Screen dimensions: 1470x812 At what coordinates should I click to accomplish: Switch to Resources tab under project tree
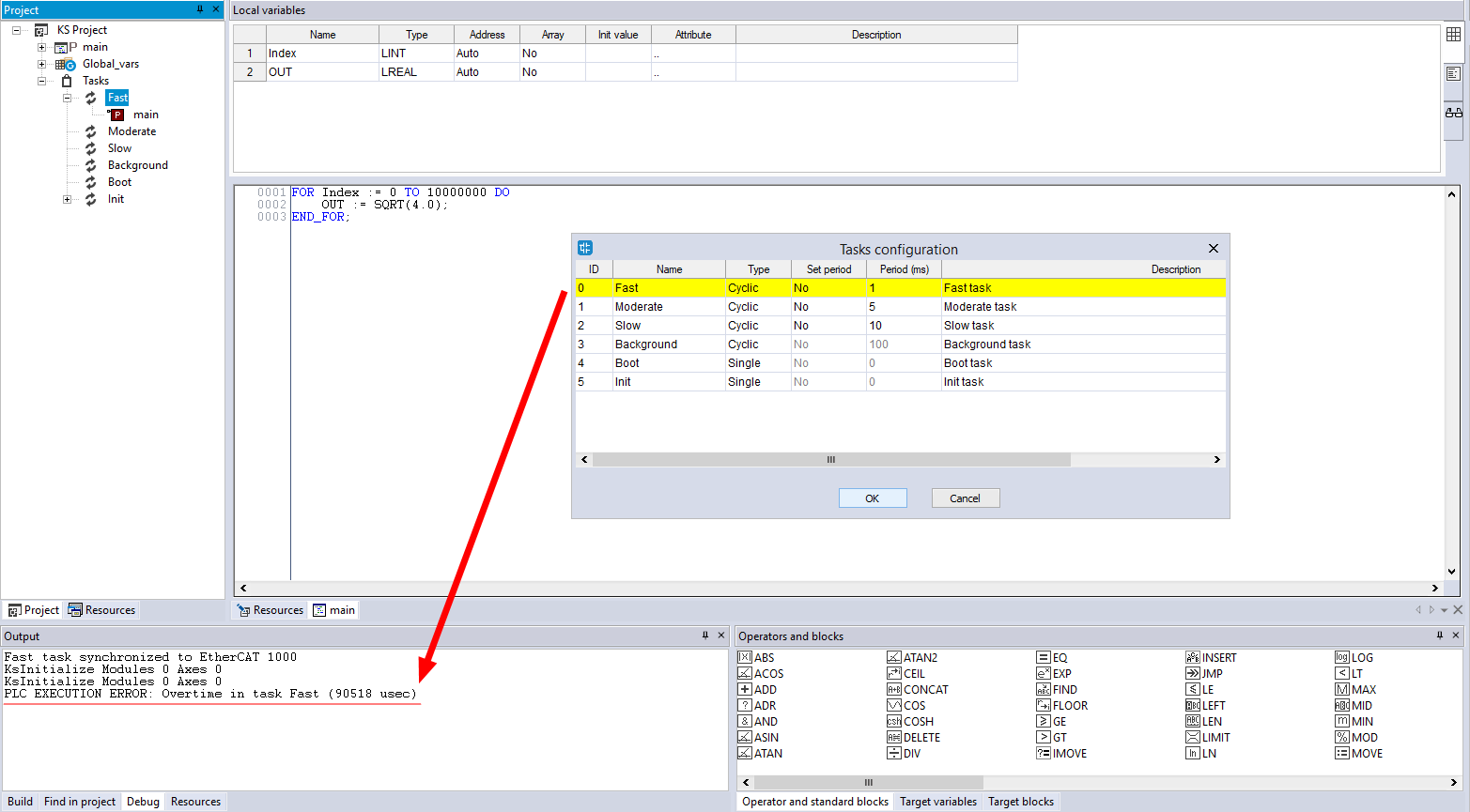click(101, 610)
